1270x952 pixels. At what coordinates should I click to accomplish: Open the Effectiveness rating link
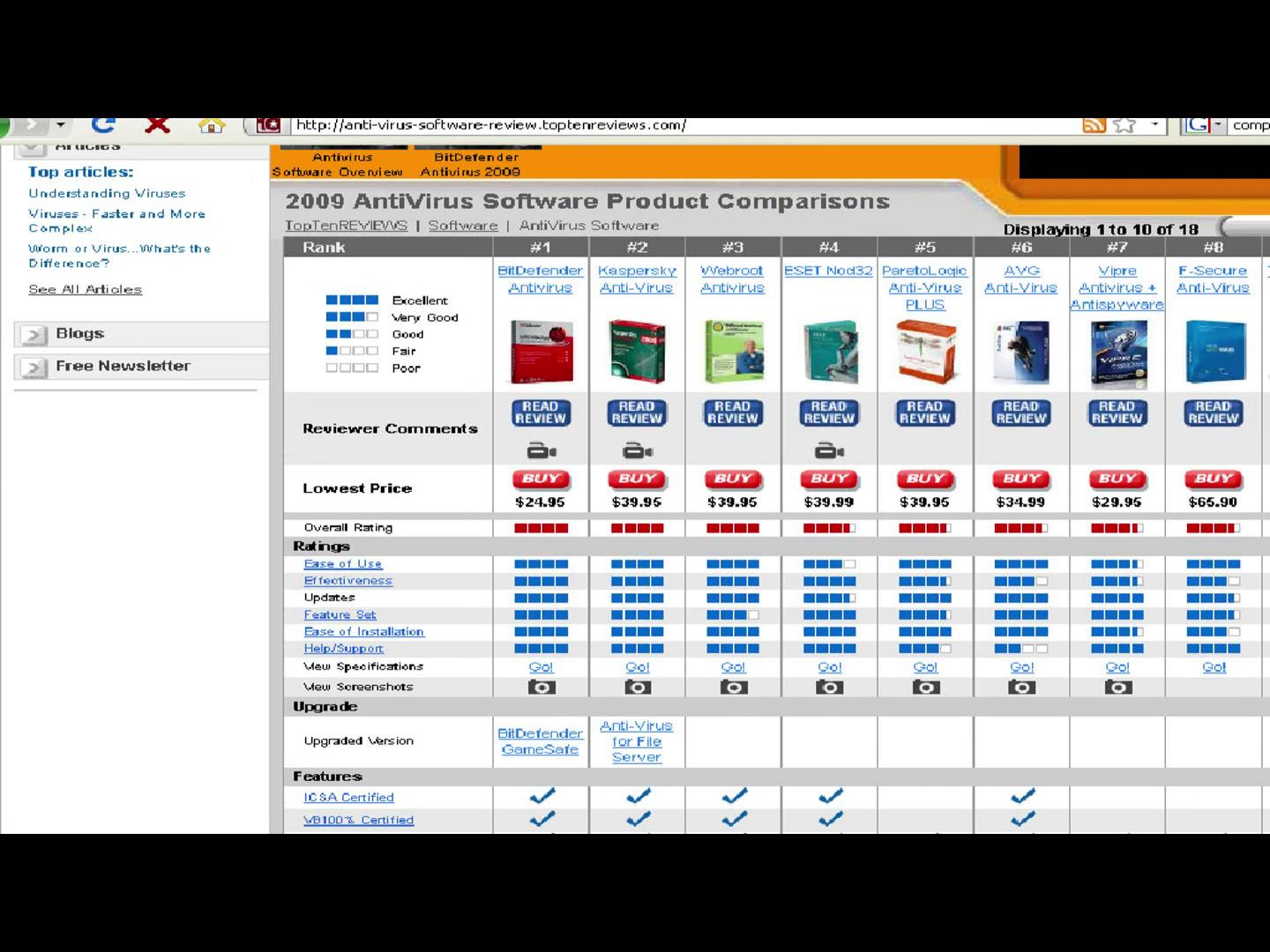pos(348,581)
